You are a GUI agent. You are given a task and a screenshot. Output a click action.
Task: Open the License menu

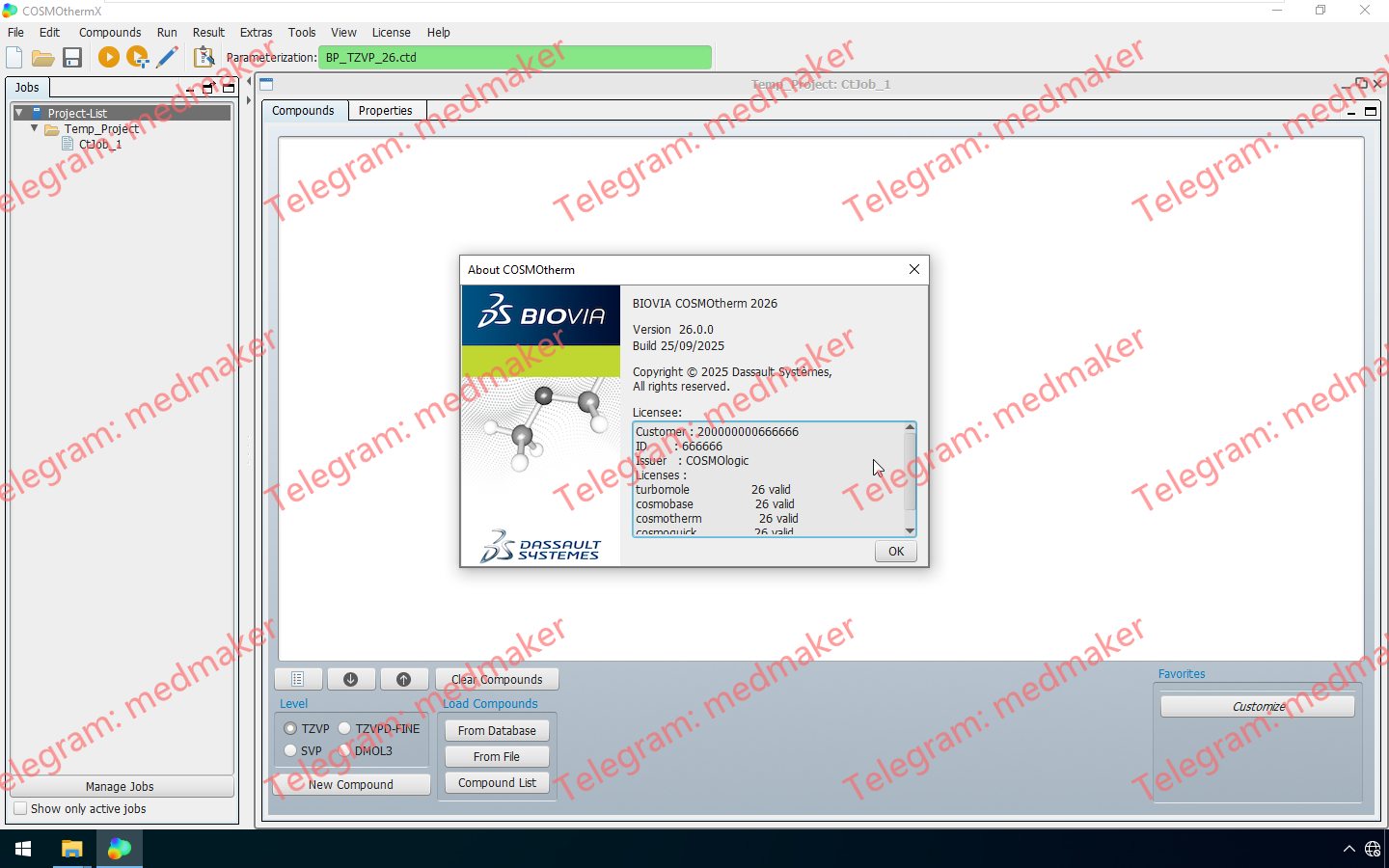[x=391, y=32]
